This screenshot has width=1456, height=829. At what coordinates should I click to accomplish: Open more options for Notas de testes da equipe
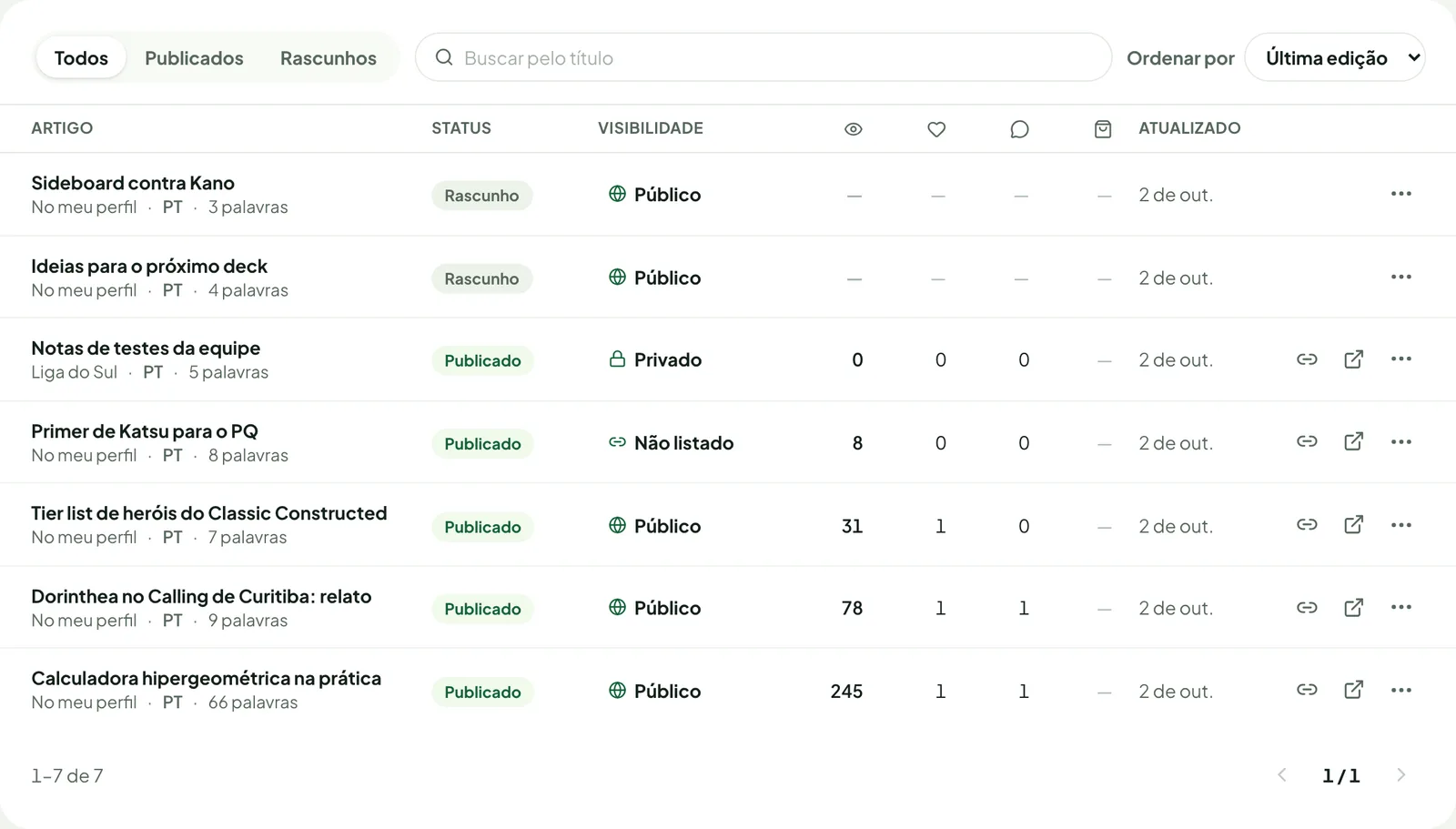1401,359
